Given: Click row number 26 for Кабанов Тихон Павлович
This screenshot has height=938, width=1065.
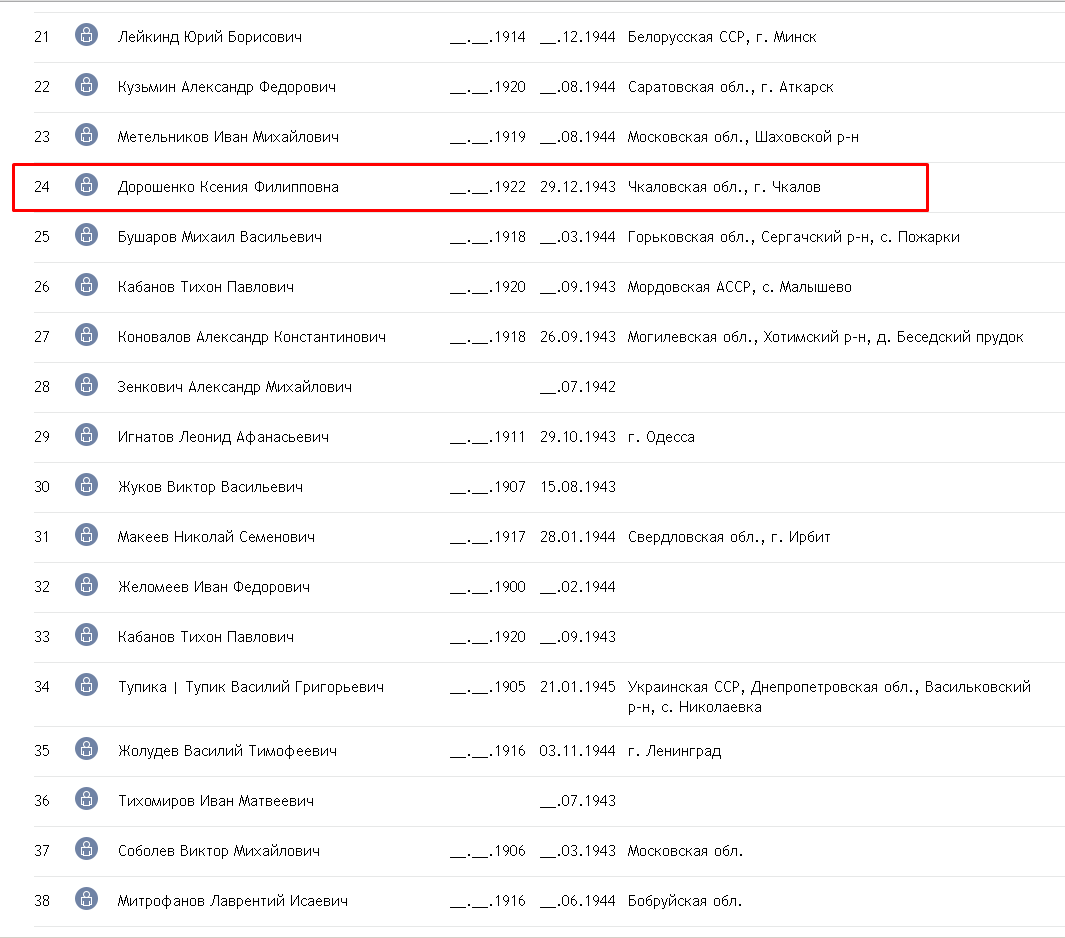Looking at the screenshot, I should point(42,287).
